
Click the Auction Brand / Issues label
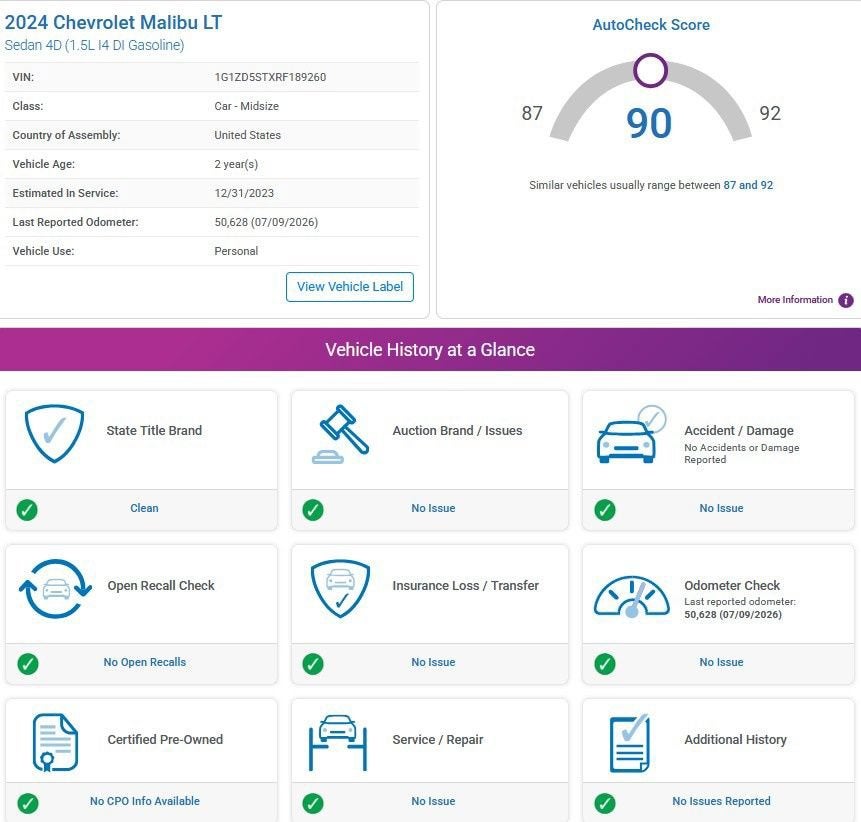point(457,430)
